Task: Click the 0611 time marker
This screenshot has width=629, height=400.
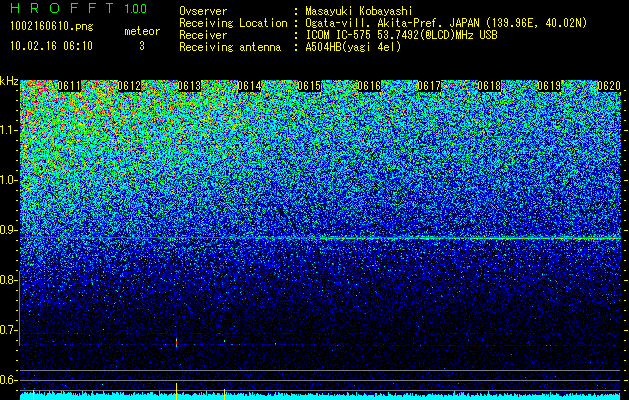Action: coord(69,86)
